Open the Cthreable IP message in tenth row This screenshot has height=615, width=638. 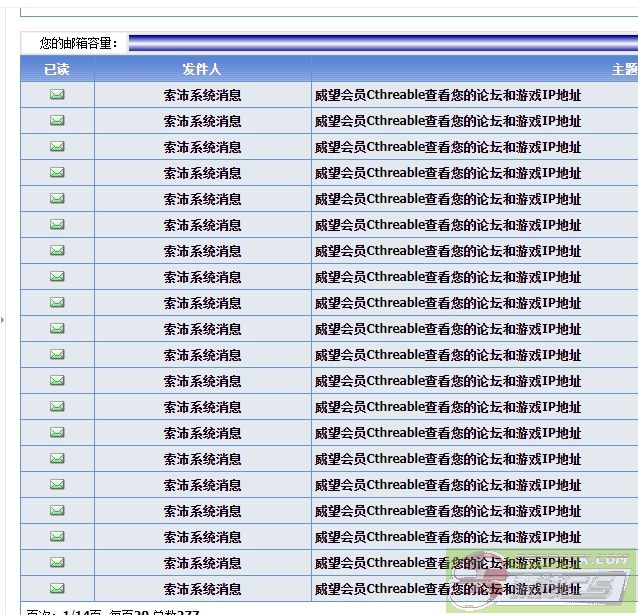[448, 329]
